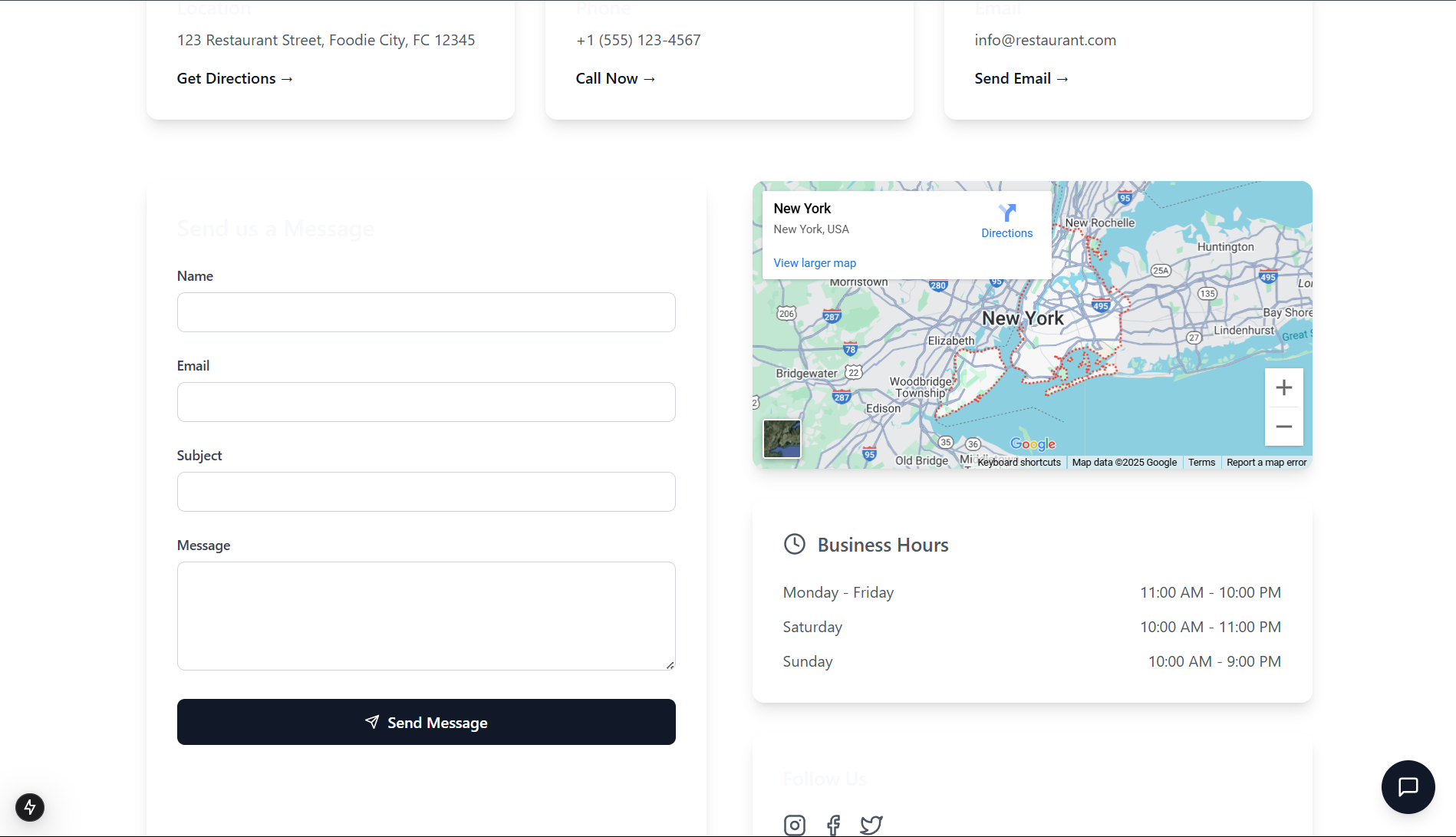The height and width of the screenshot is (837, 1456).
Task: Click Send Email link
Action: tap(1021, 78)
